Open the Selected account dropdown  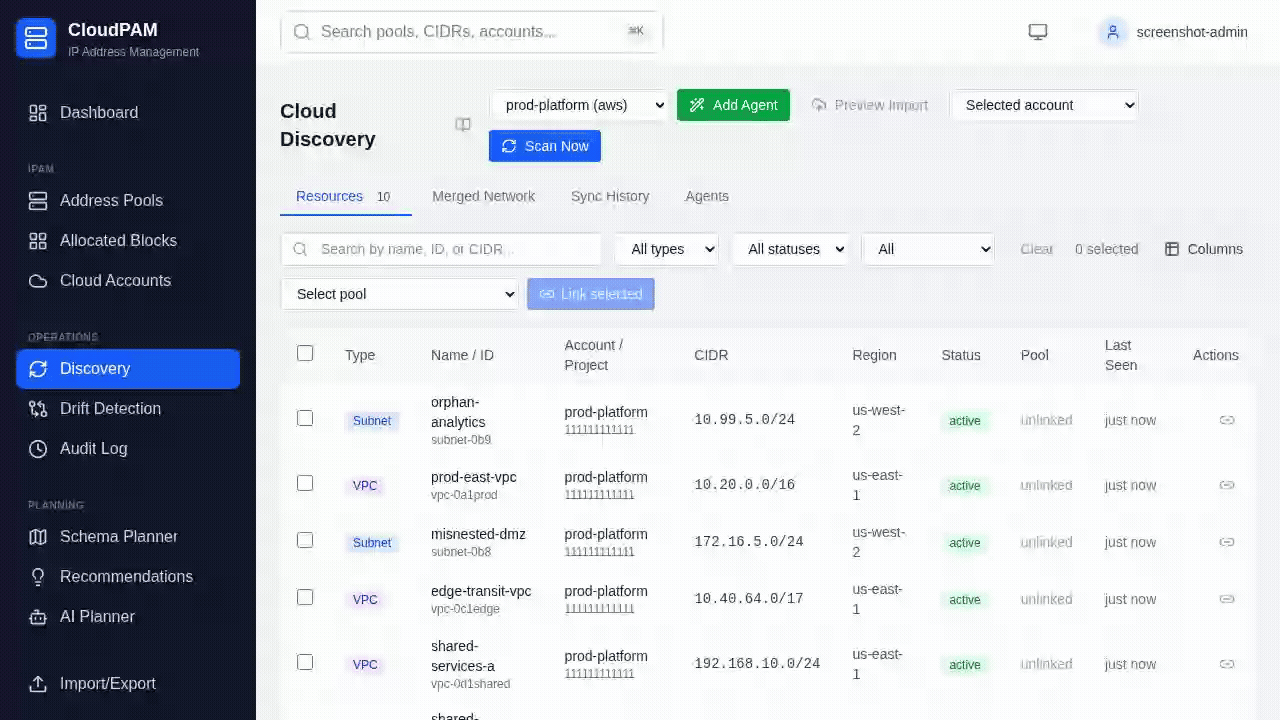1044,105
